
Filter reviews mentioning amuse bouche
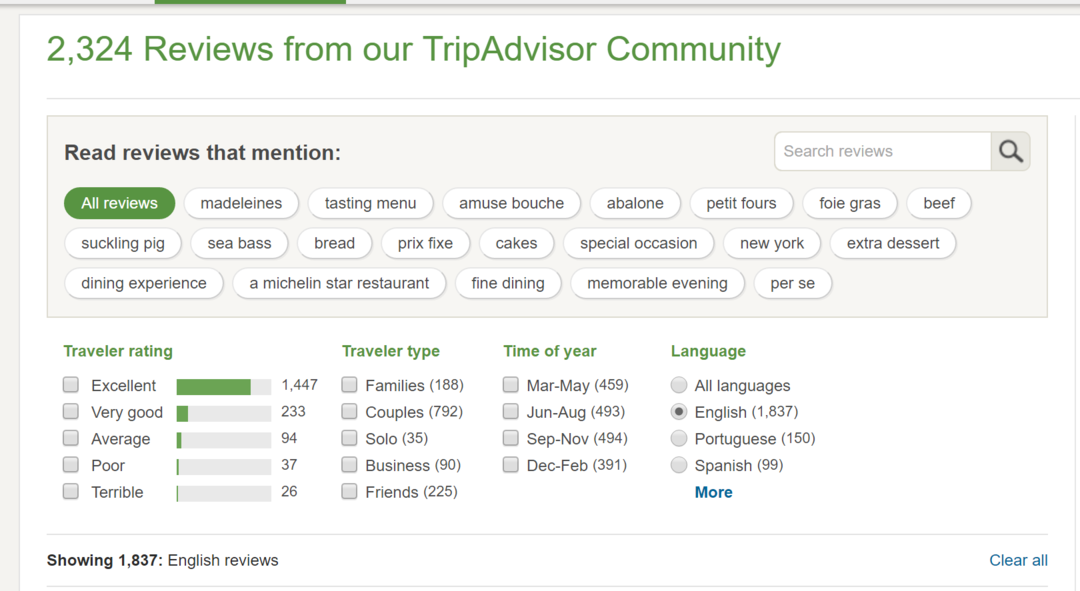tap(511, 203)
